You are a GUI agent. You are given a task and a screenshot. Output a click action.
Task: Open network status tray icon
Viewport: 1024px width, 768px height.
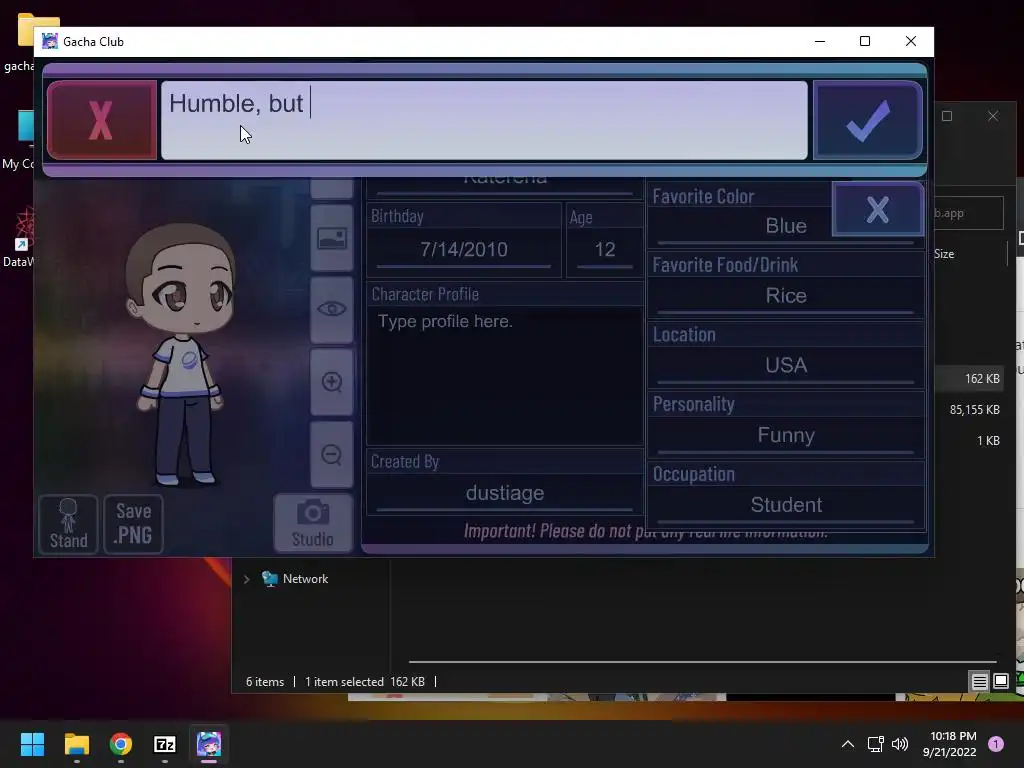[x=875, y=744]
